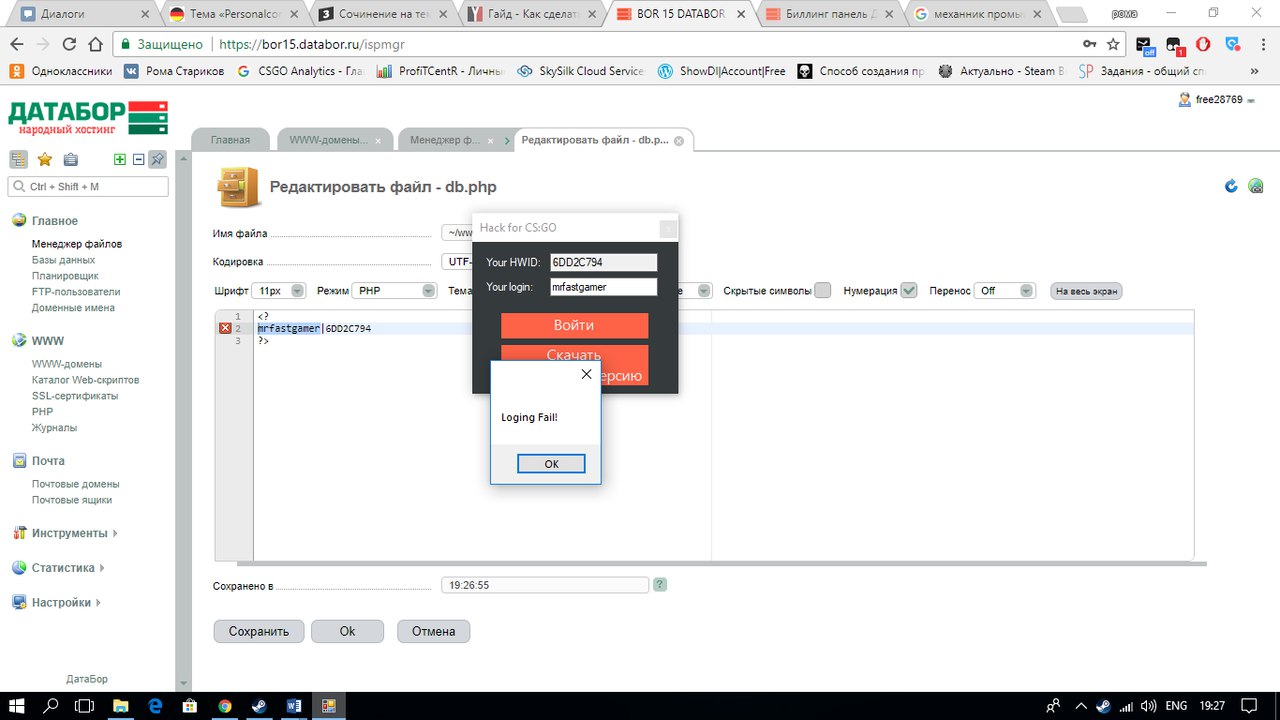Toggle the Скрытые символы checkbox
The image size is (1280, 720).
(x=822, y=290)
